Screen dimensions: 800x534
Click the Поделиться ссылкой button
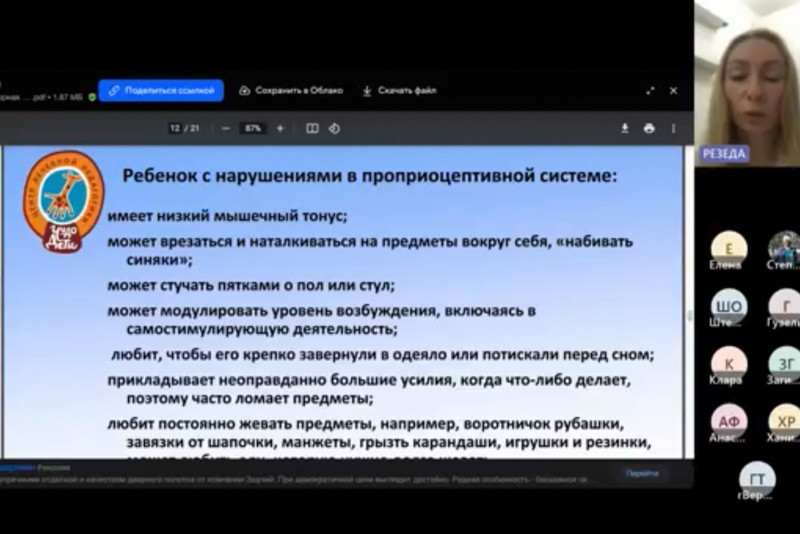(161, 90)
